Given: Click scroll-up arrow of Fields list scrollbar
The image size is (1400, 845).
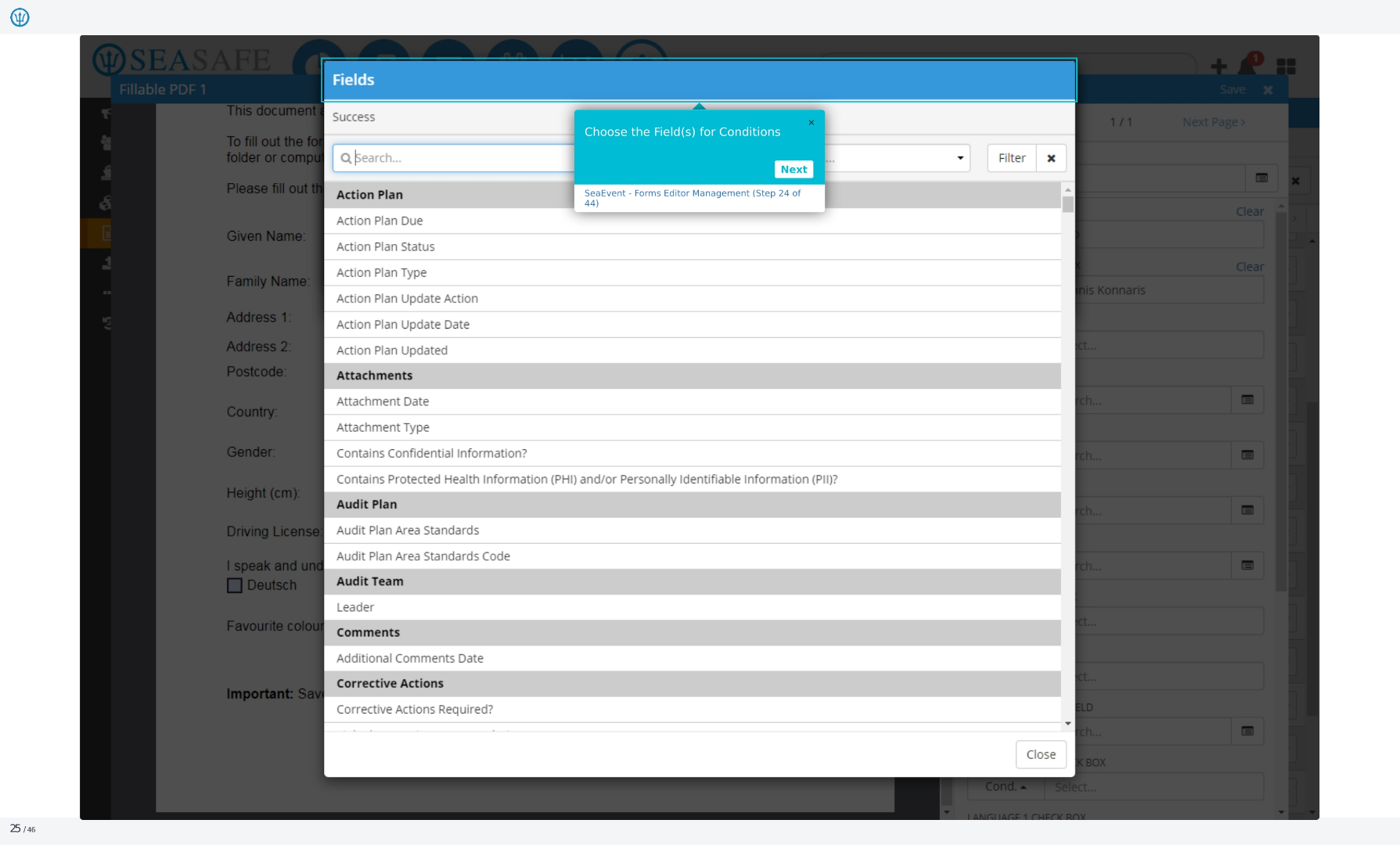Looking at the screenshot, I should coord(1067,189).
